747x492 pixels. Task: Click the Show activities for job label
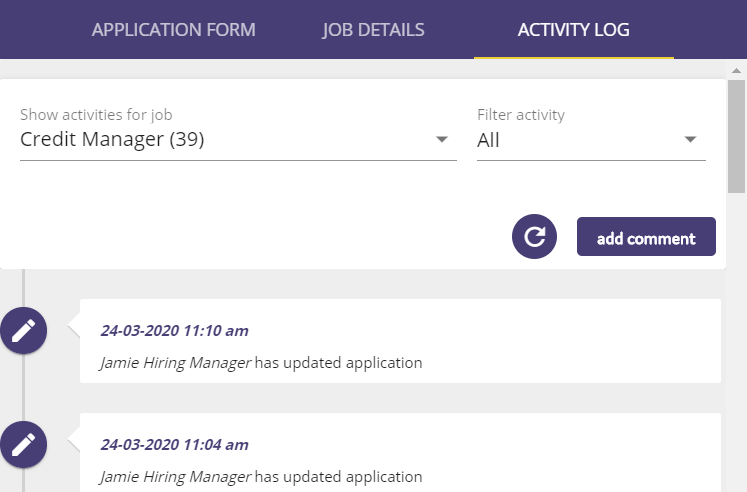pyautogui.click(x=96, y=115)
